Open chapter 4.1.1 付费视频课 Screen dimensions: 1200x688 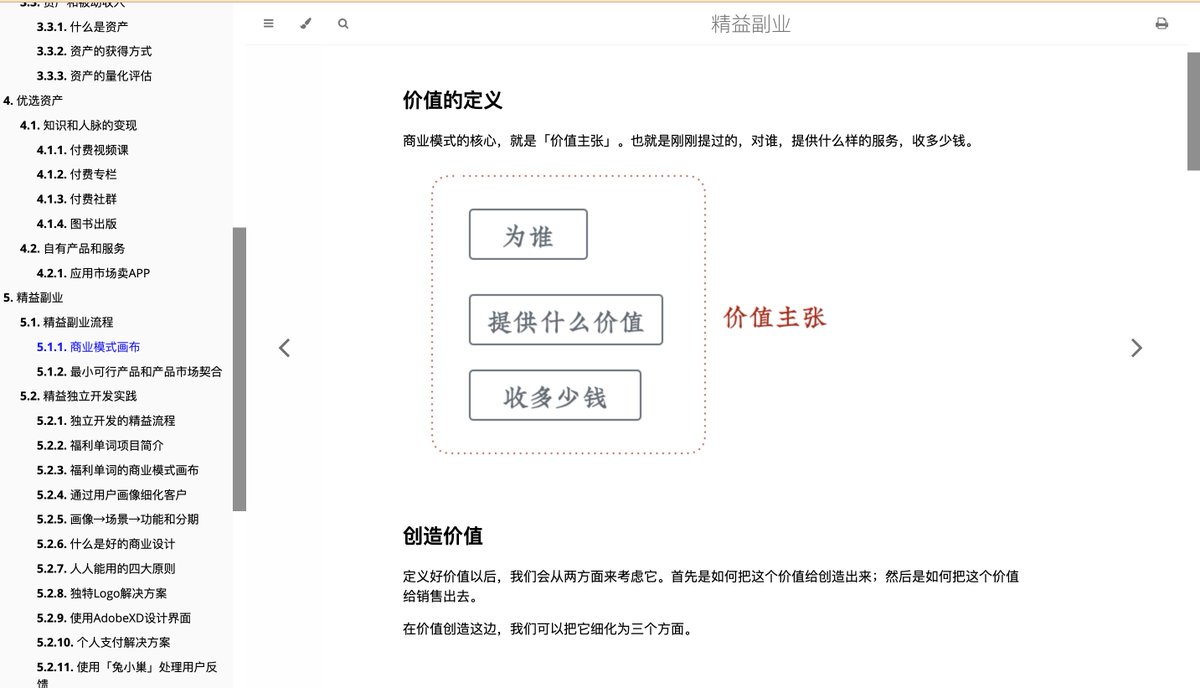pos(82,150)
